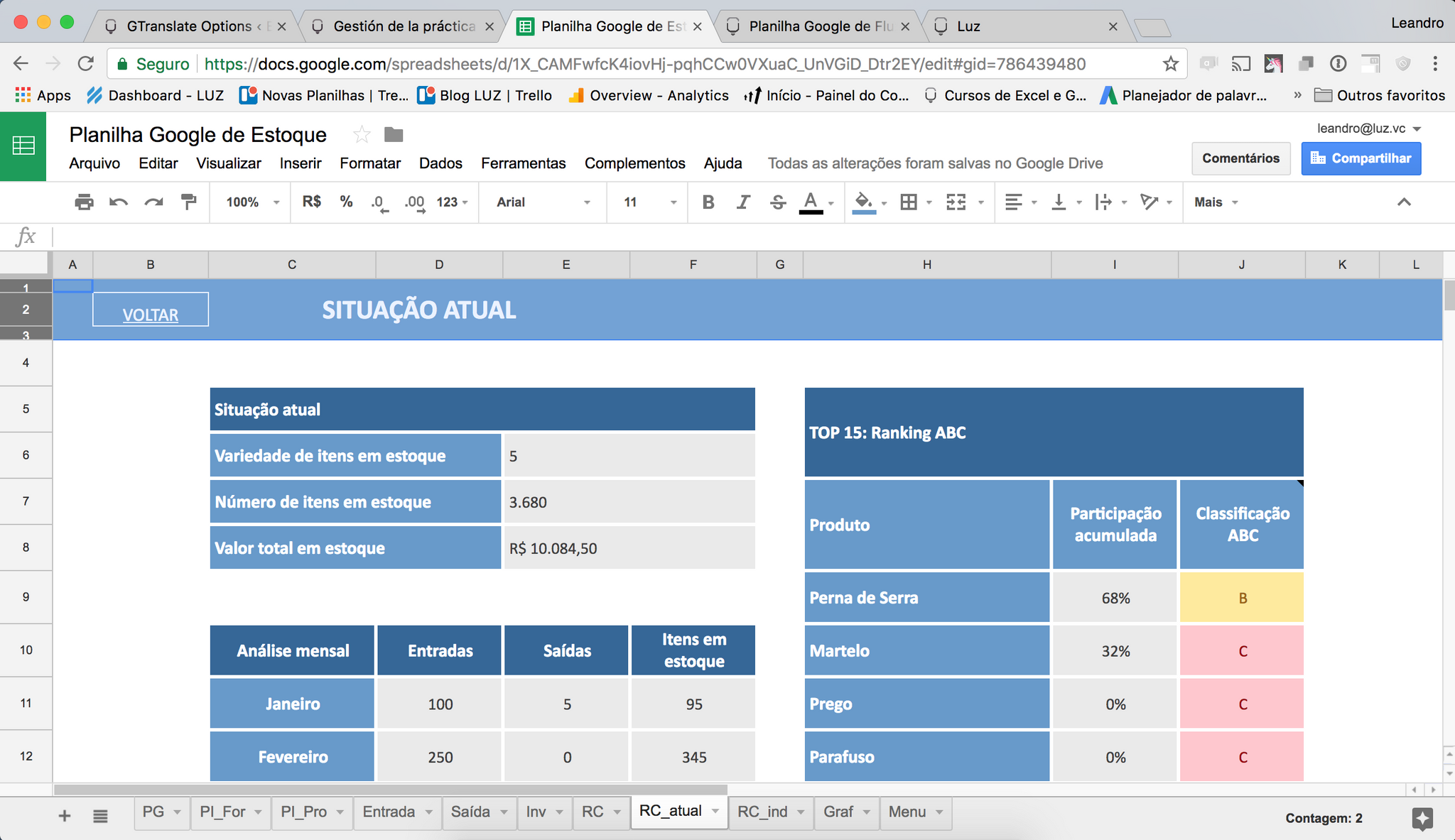Add a new sheet
The image size is (1455, 840).
click(x=64, y=816)
